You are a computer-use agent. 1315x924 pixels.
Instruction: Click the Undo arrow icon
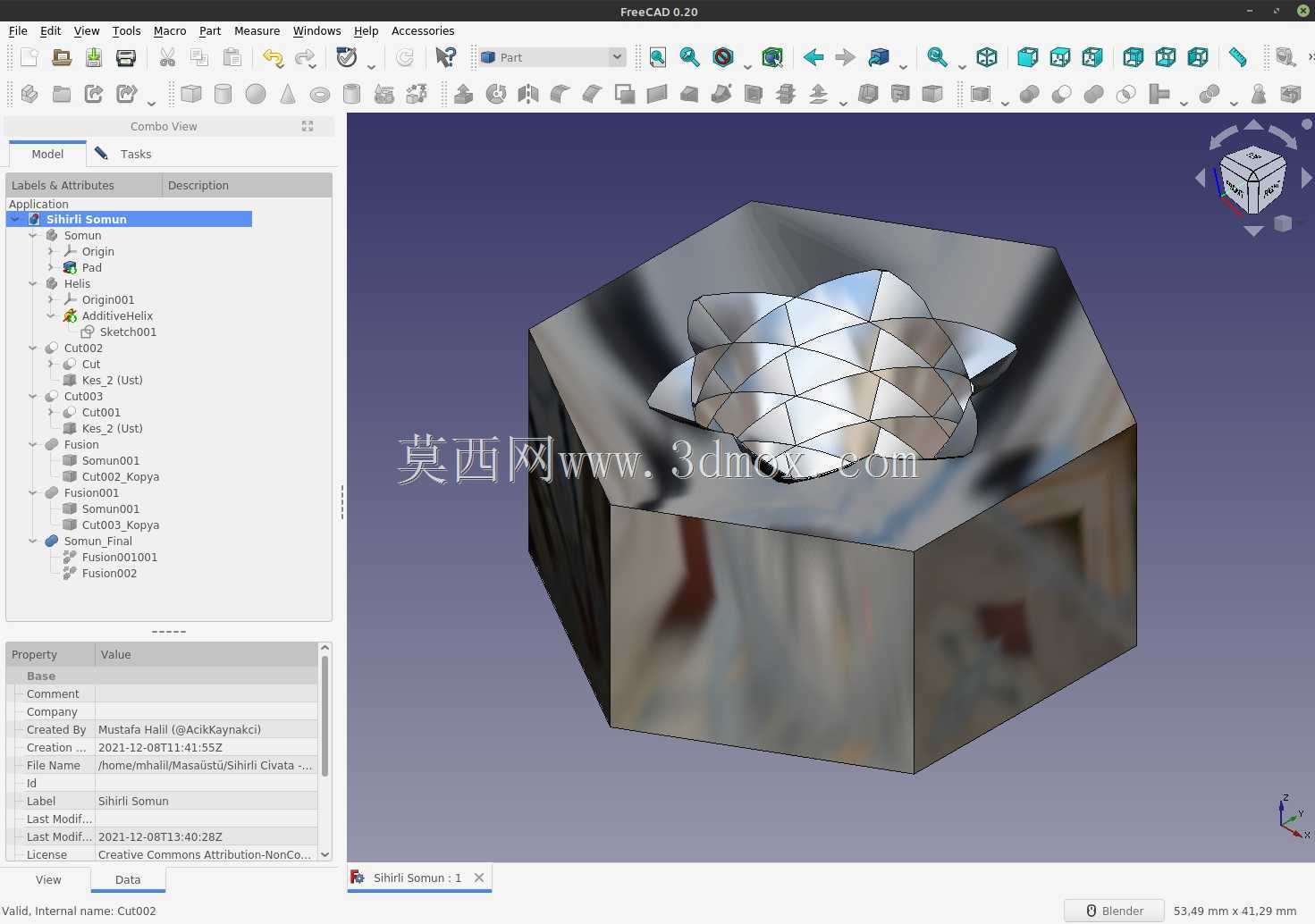(273, 57)
